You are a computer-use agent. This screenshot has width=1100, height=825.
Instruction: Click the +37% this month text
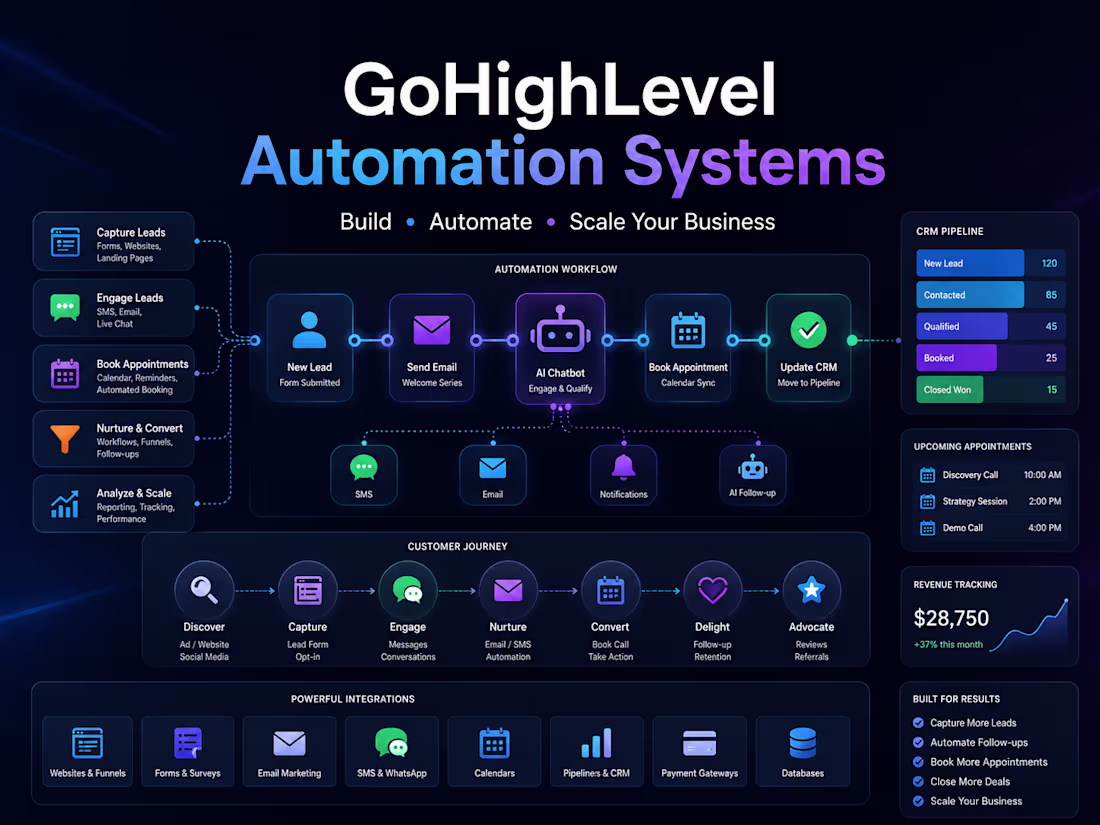948,645
